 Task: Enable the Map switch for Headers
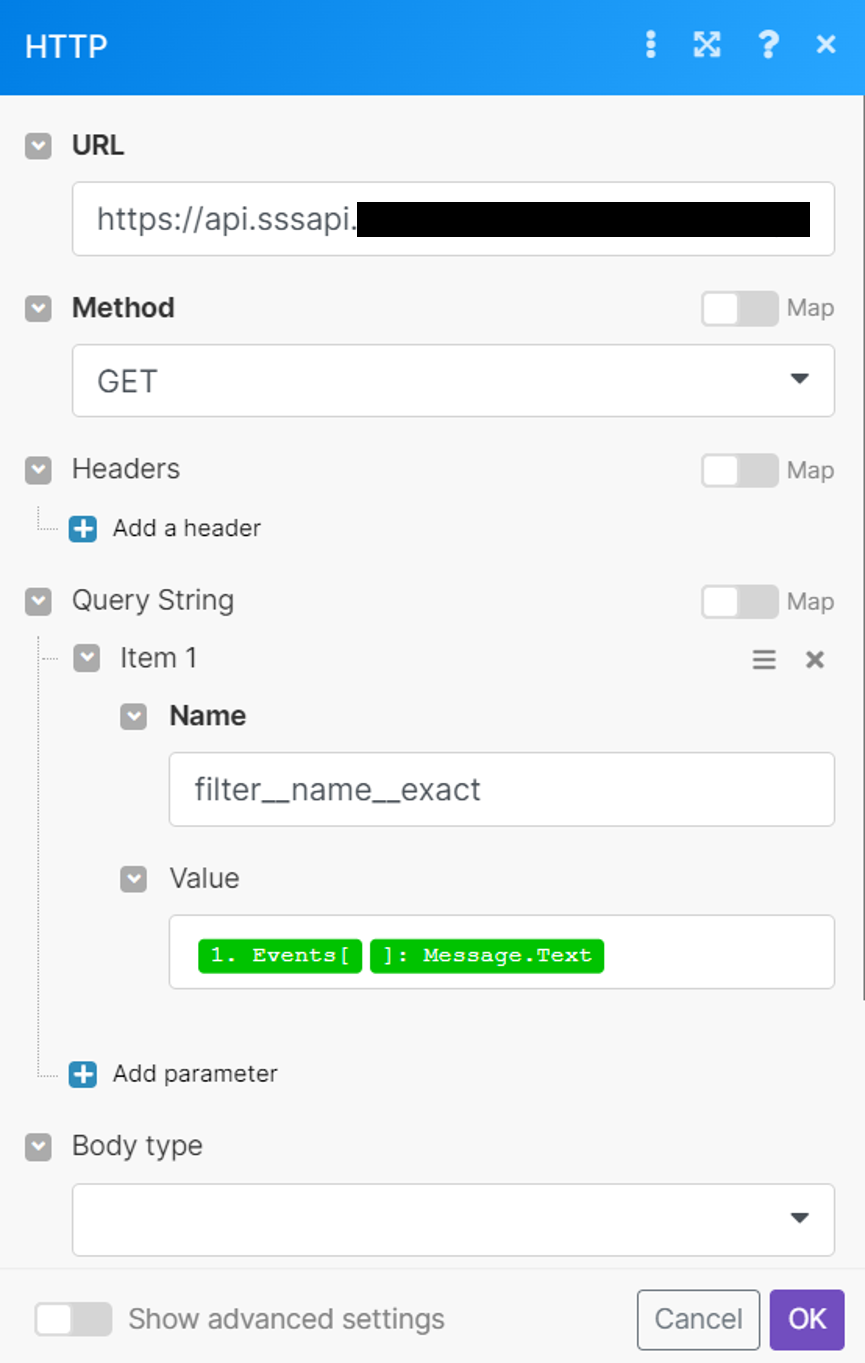739,470
